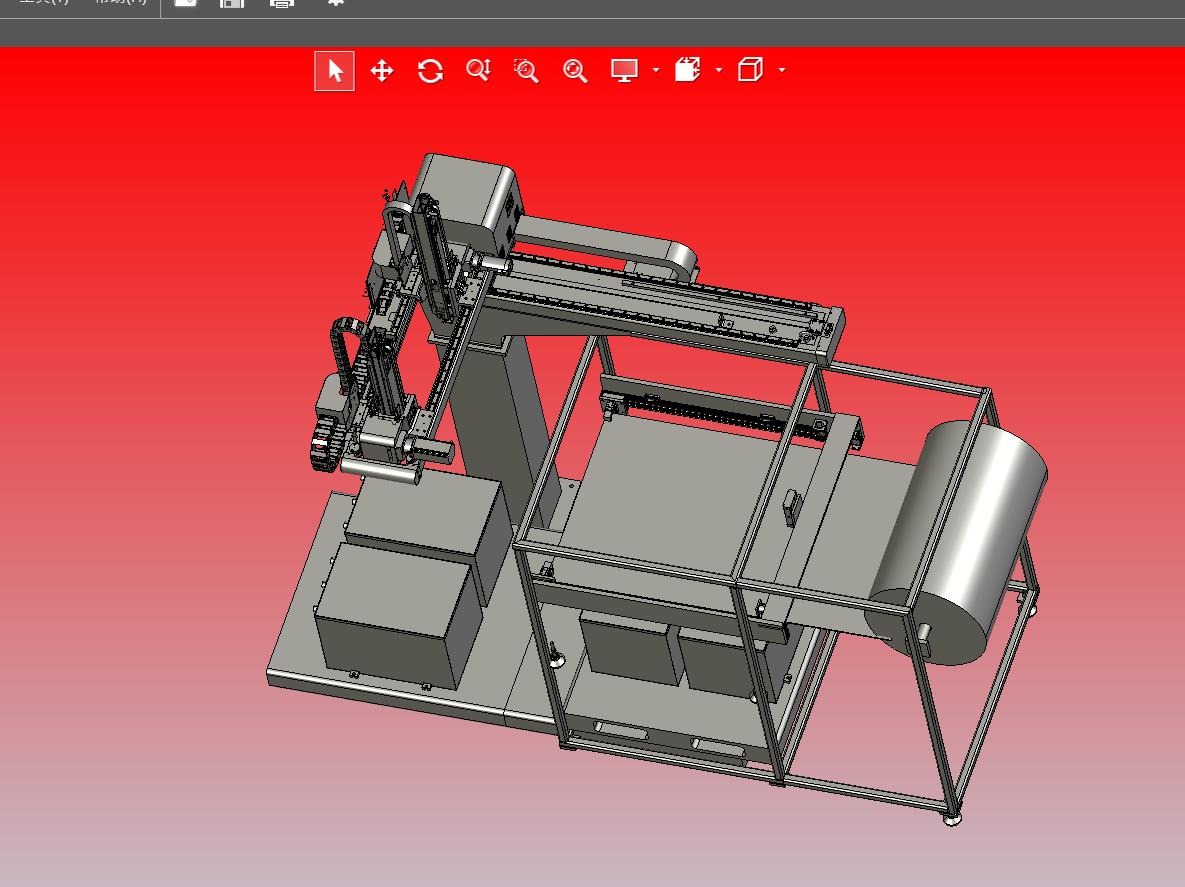This screenshot has height=887, width=1185.
Task: Expand dropdown arrow beside sheet-with-arrows icon
Action: pyautogui.click(x=719, y=70)
